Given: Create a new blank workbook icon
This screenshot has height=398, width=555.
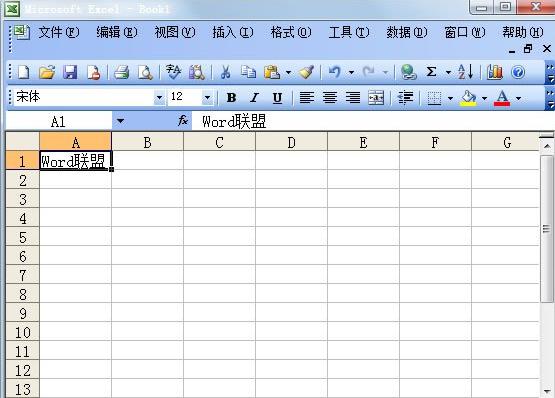Looking at the screenshot, I should (x=24, y=72).
